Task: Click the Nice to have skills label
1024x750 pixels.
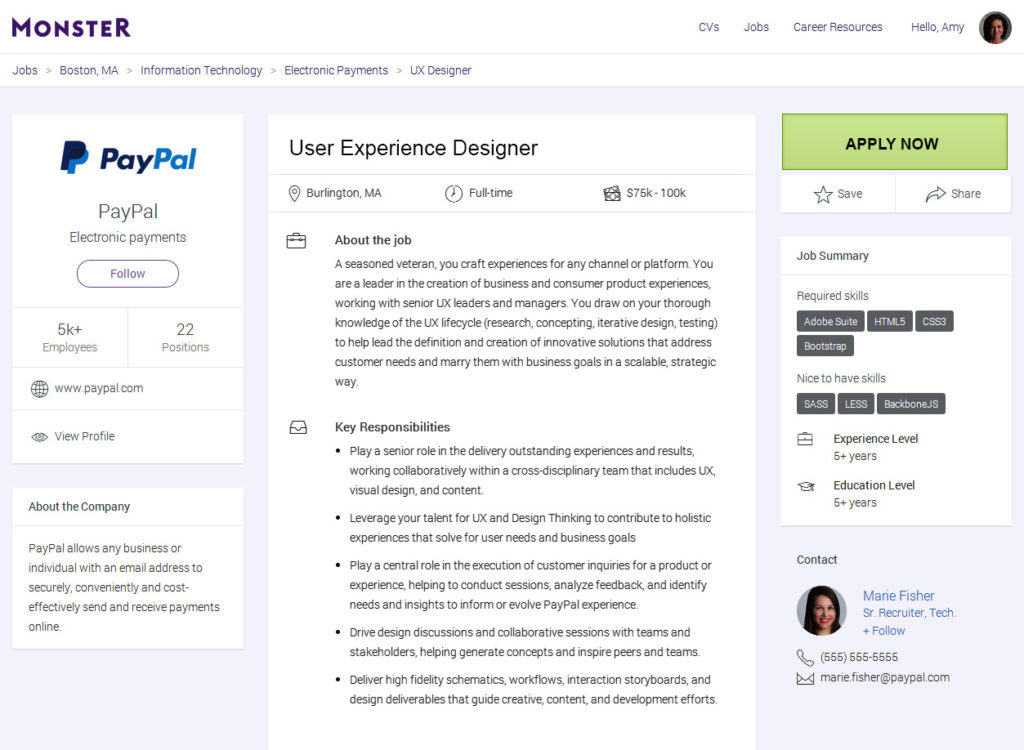Action: [x=841, y=378]
